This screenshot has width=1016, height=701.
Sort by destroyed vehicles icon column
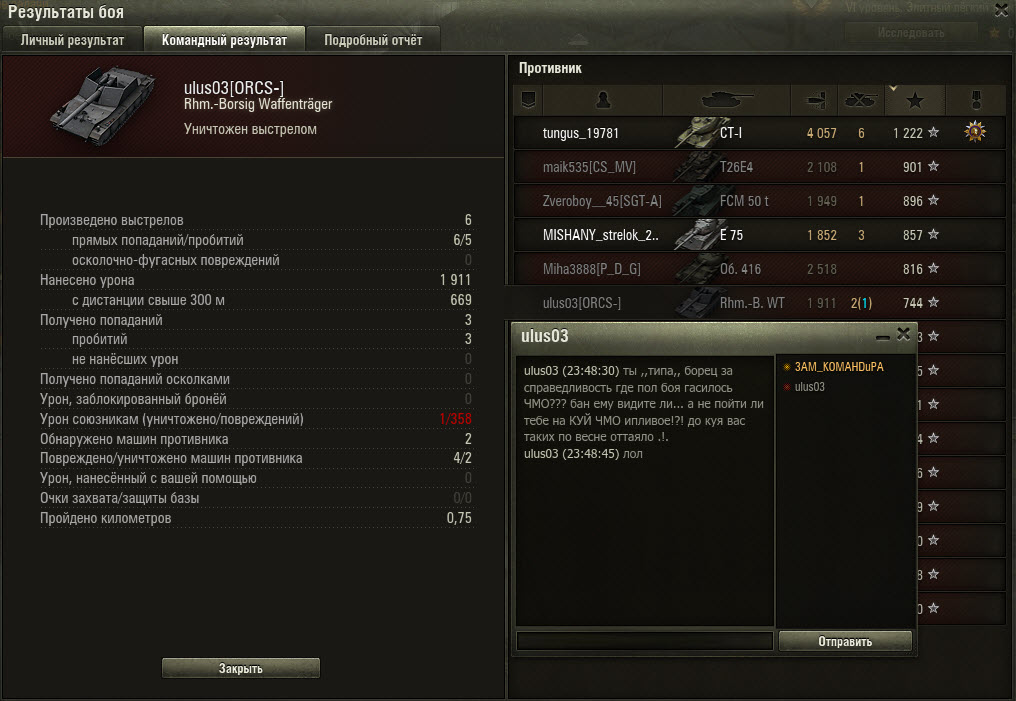tap(859, 100)
